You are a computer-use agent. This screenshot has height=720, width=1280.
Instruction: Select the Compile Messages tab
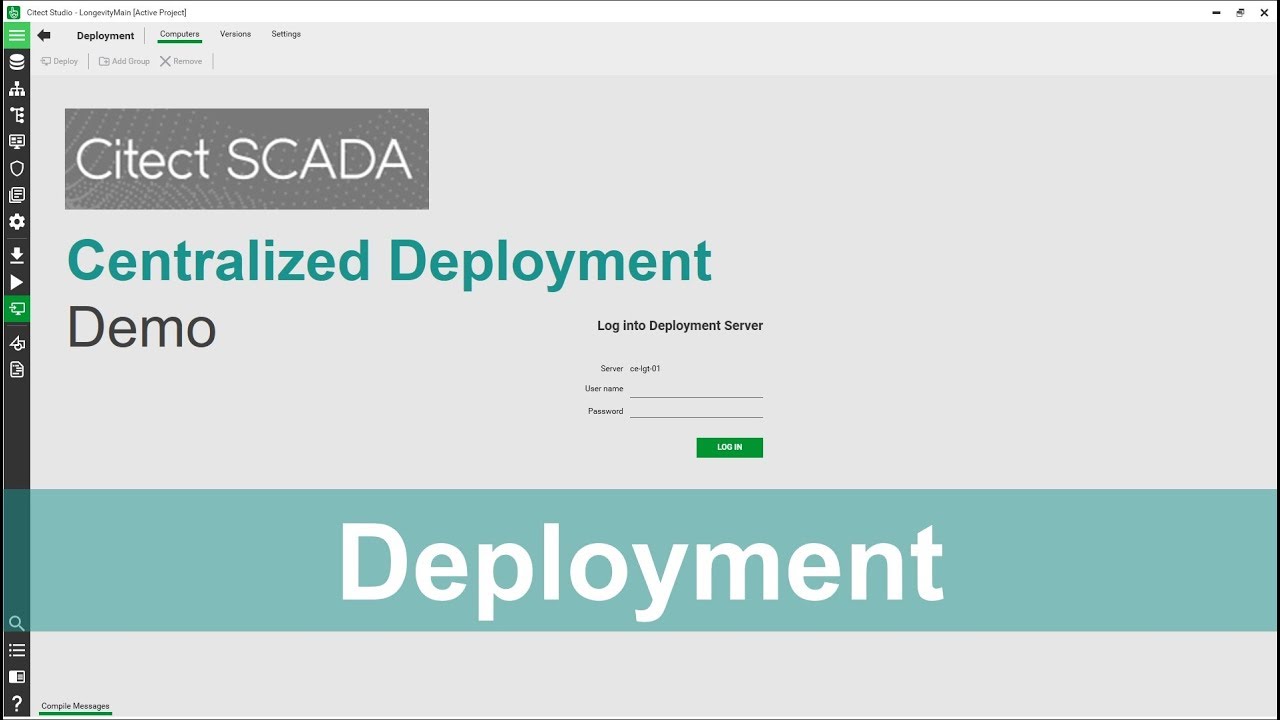pyautogui.click(x=75, y=706)
